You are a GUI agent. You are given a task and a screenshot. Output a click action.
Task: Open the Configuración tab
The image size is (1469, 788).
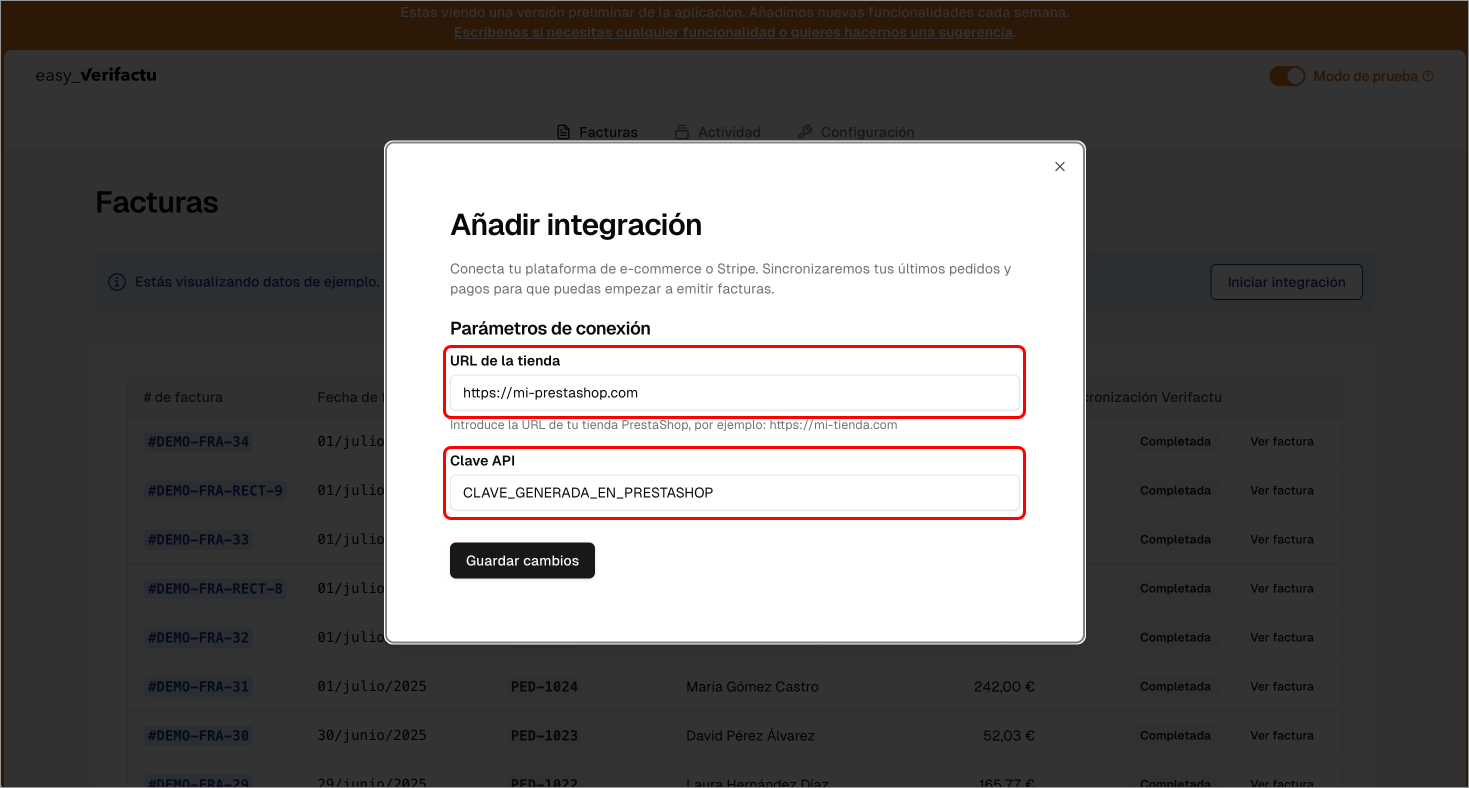coord(856,131)
